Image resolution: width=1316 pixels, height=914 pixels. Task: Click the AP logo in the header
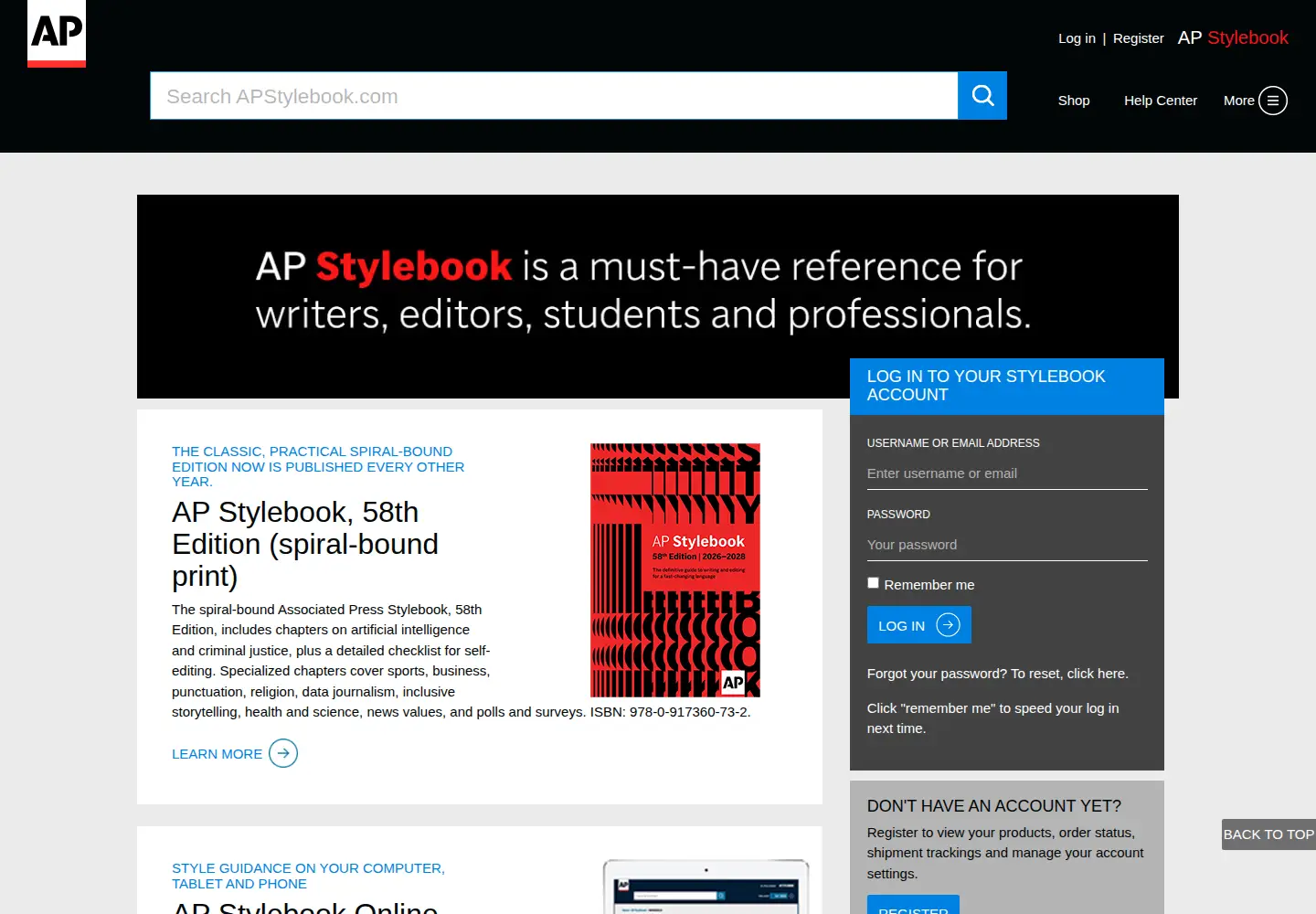pyautogui.click(x=57, y=34)
